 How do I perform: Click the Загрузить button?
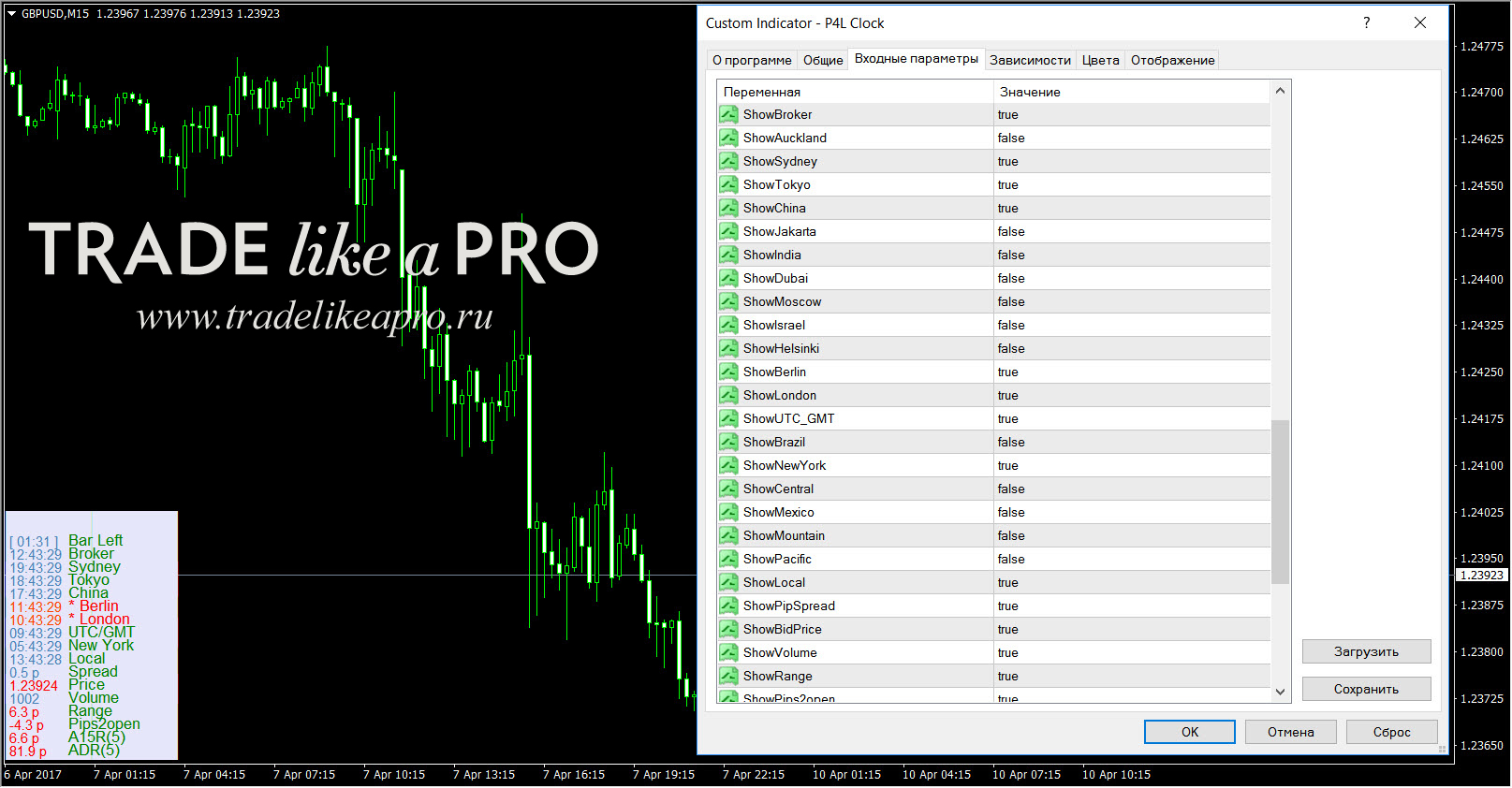click(1366, 651)
